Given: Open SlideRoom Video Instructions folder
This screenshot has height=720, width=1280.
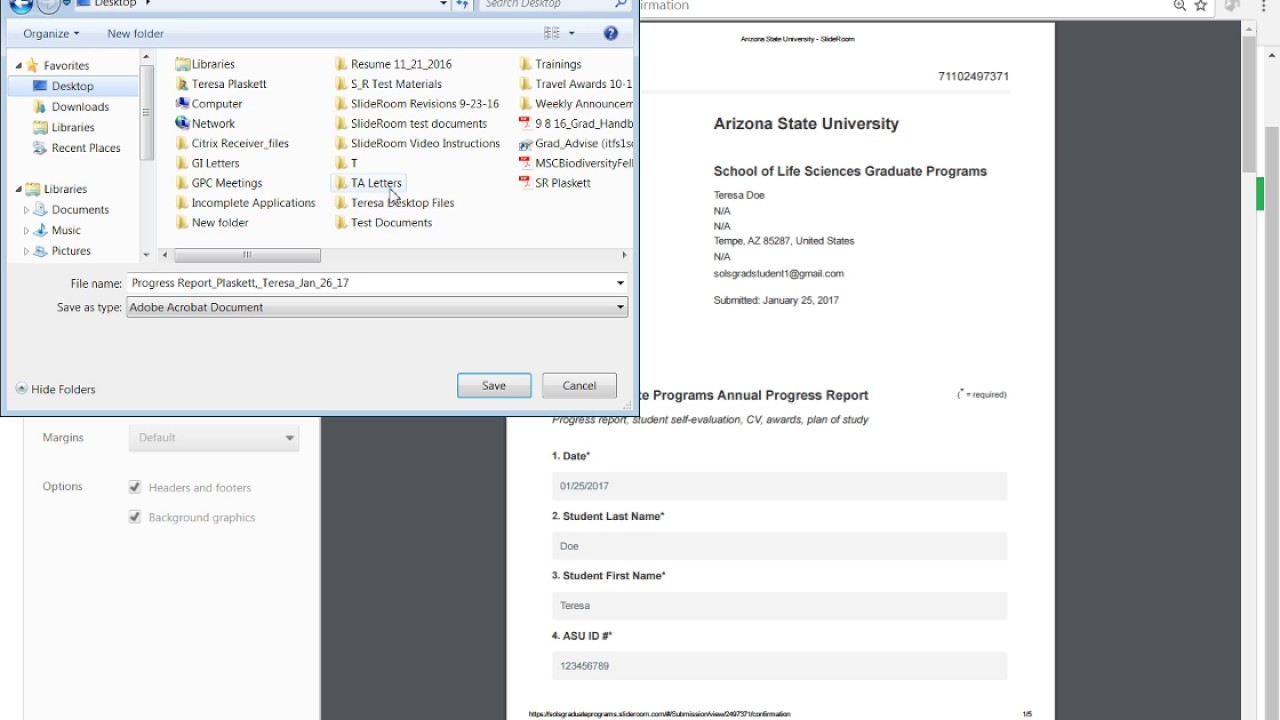Looking at the screenshot, I should pyautogui.click(x=417, y=143).
